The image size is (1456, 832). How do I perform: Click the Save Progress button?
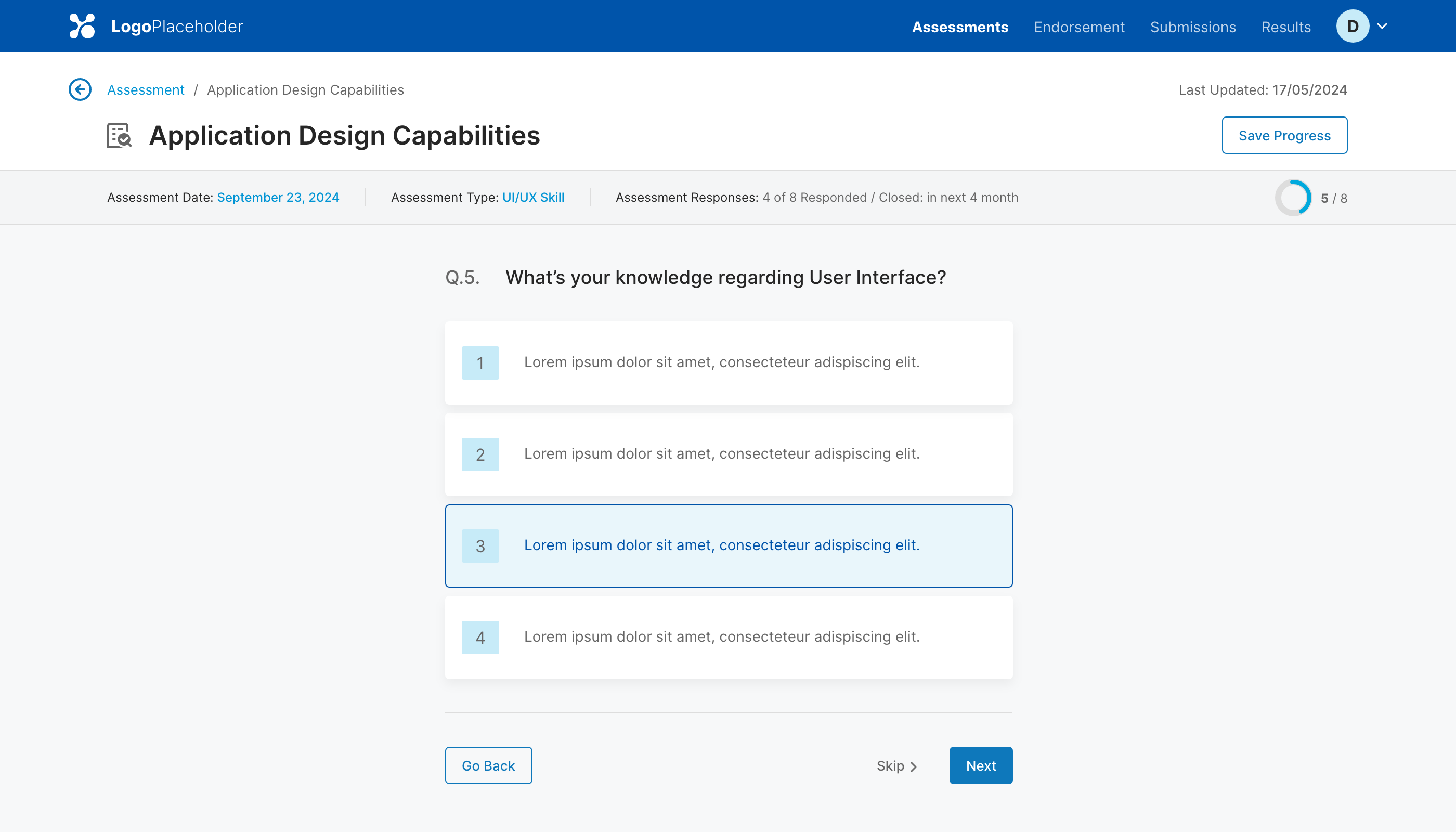coord(1284,135)
